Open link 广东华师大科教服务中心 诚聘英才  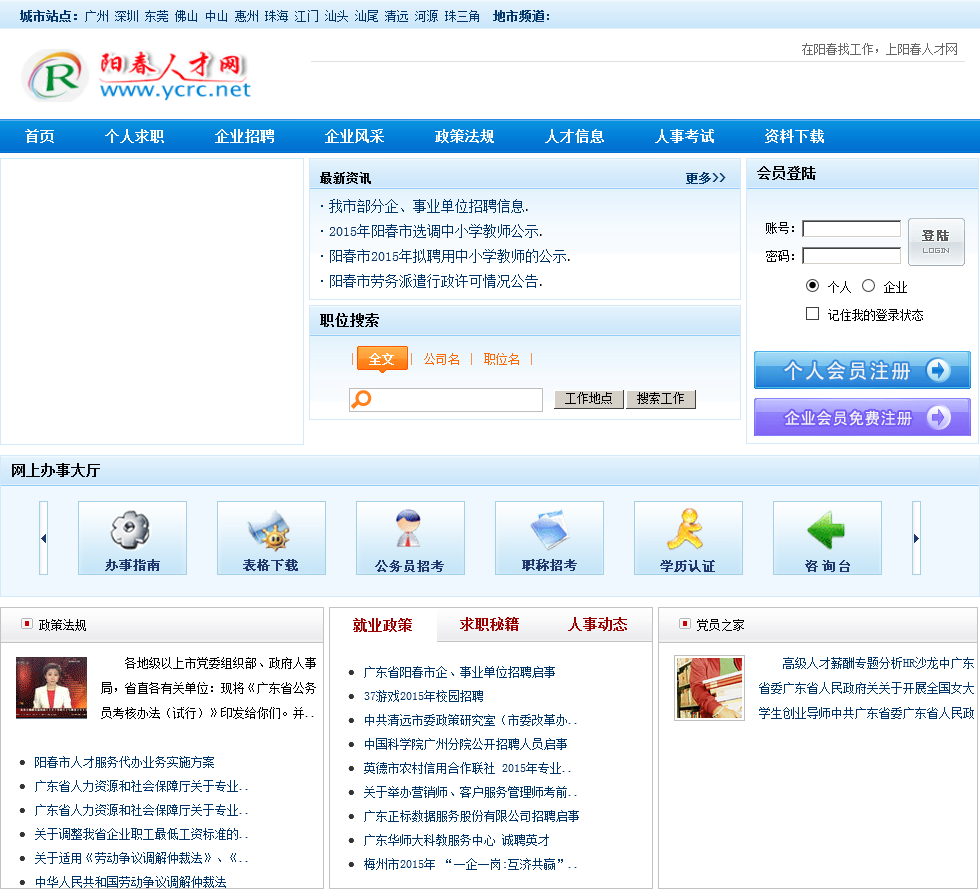pos(456,840)
